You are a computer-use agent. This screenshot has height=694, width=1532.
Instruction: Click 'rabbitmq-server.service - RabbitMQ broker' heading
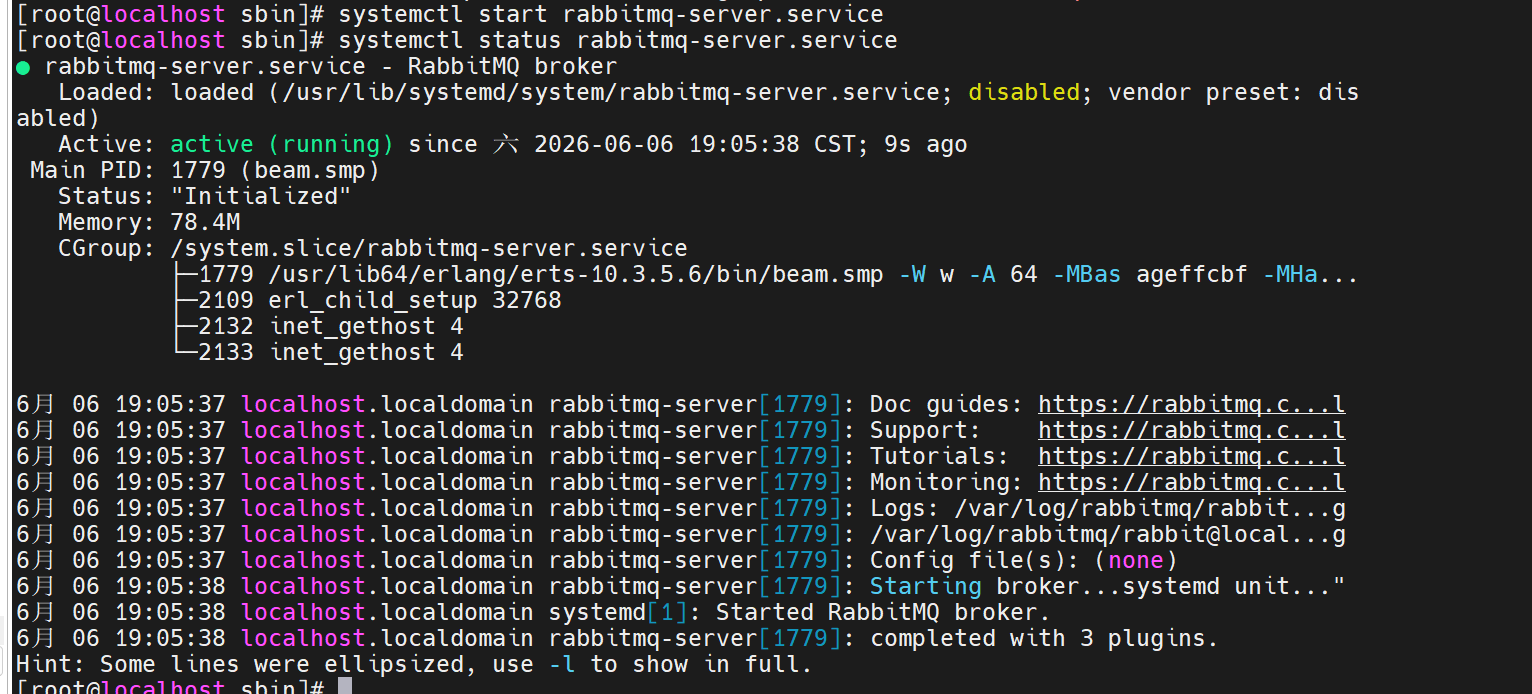pos(331,67)
